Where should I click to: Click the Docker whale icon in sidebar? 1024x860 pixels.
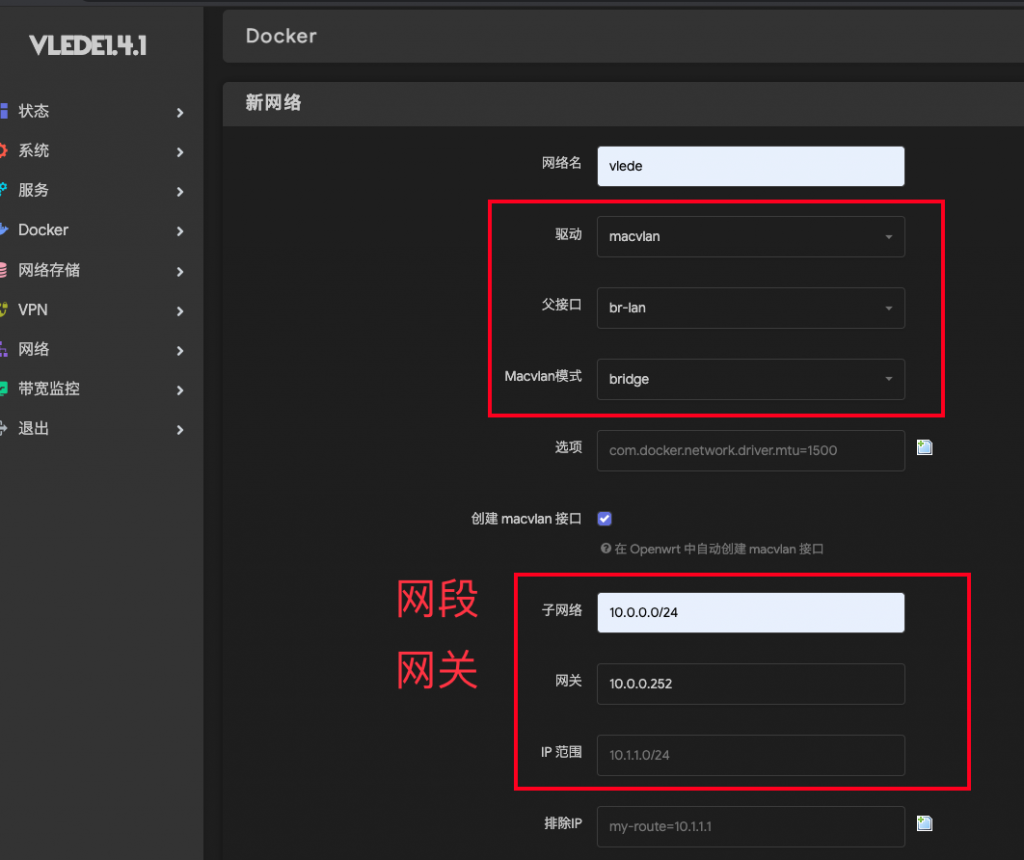[3, 230]
